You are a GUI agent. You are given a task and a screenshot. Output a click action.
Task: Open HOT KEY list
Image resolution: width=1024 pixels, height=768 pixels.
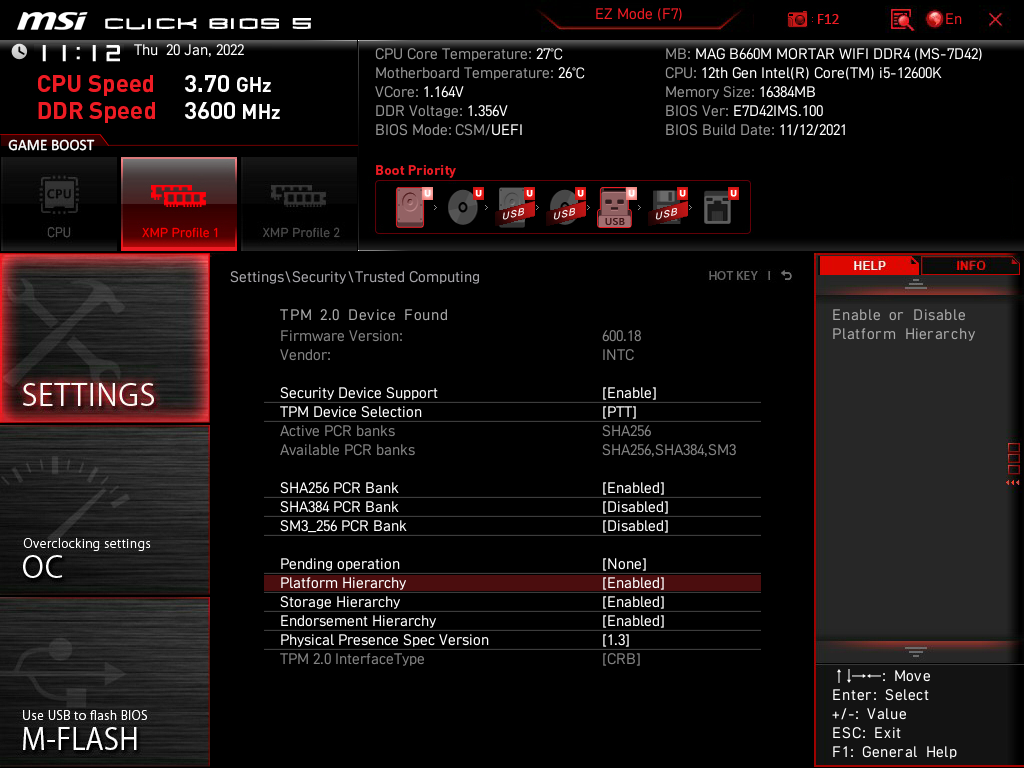coord(733,276)
